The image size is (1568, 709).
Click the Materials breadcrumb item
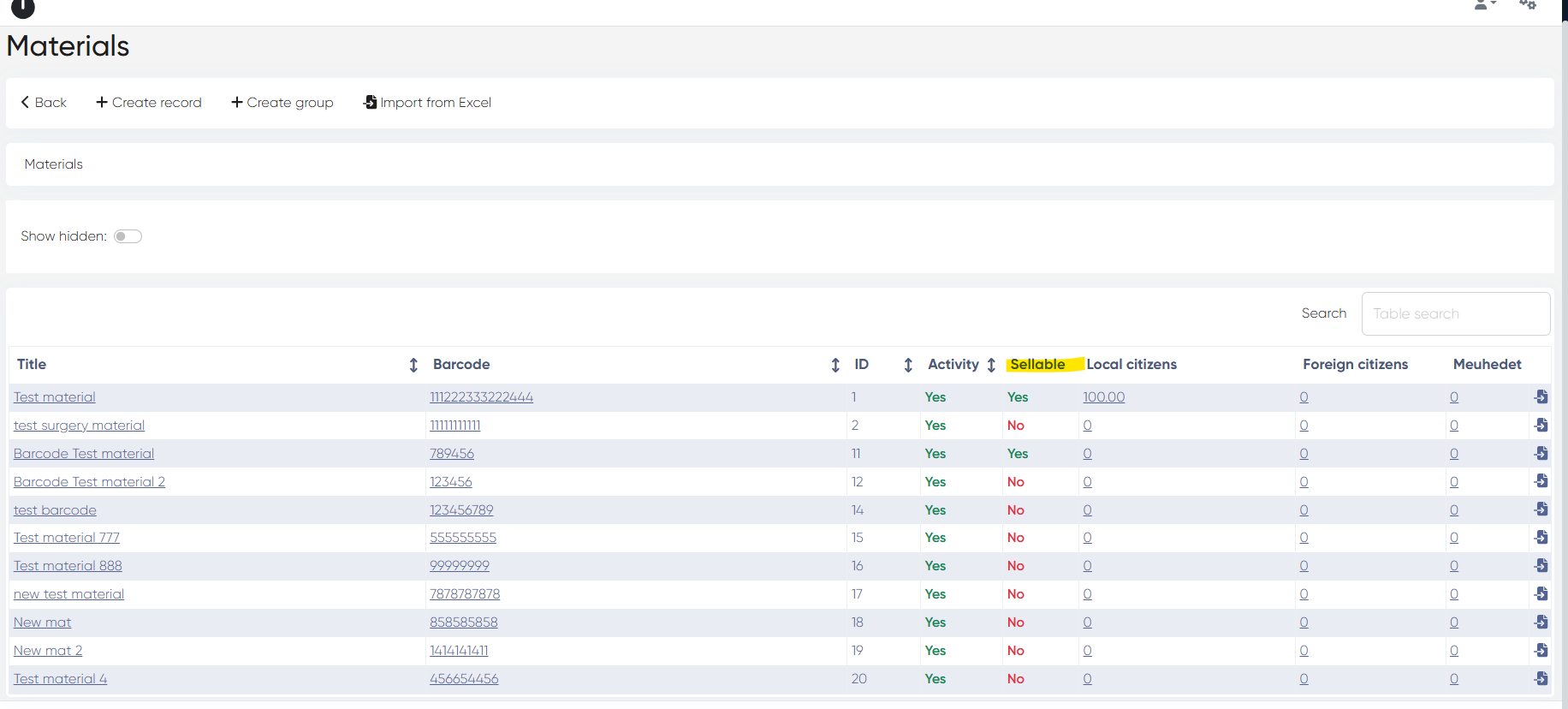53,164
